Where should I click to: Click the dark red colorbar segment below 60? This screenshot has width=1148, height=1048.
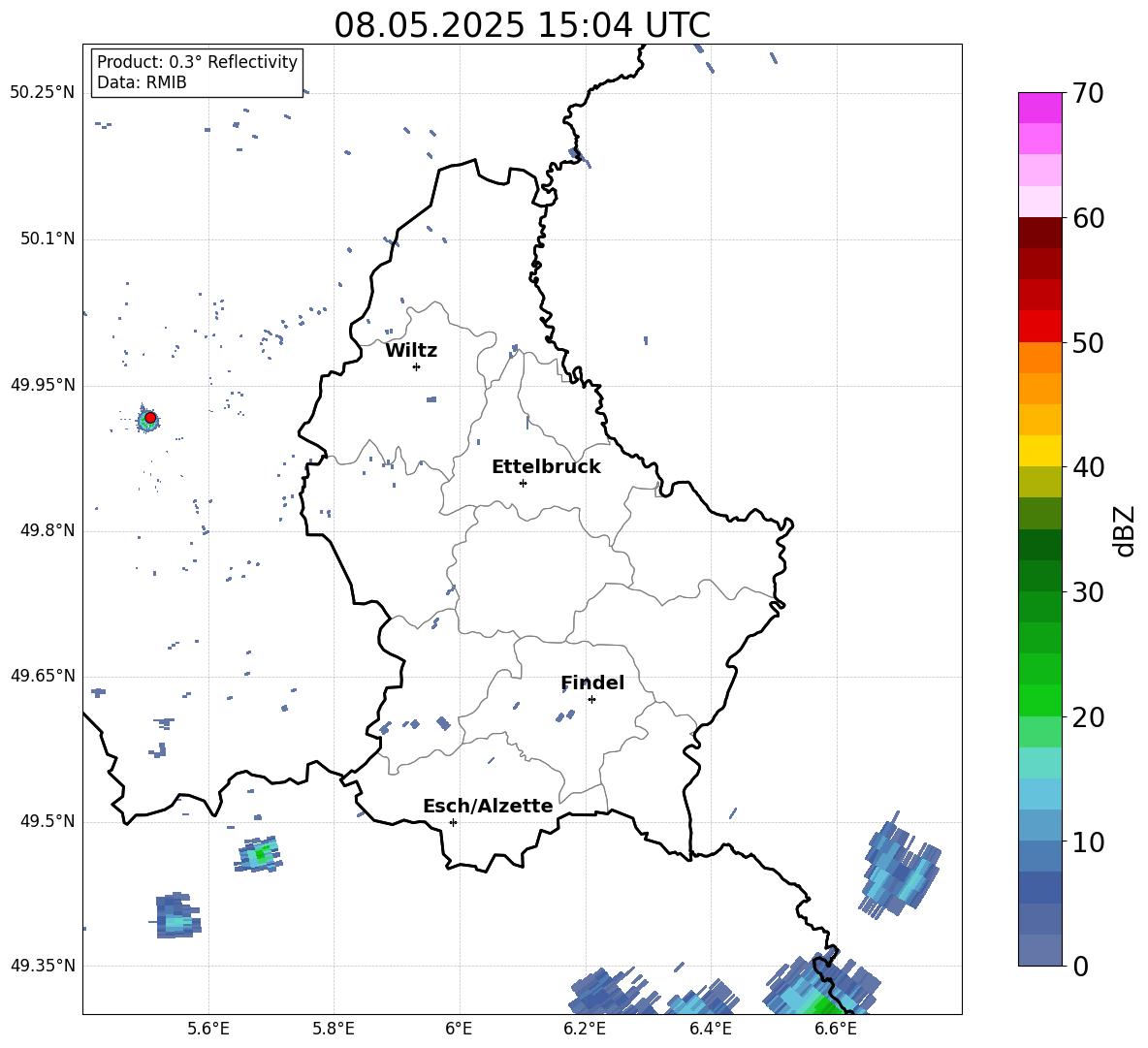tap(1039, 233)
